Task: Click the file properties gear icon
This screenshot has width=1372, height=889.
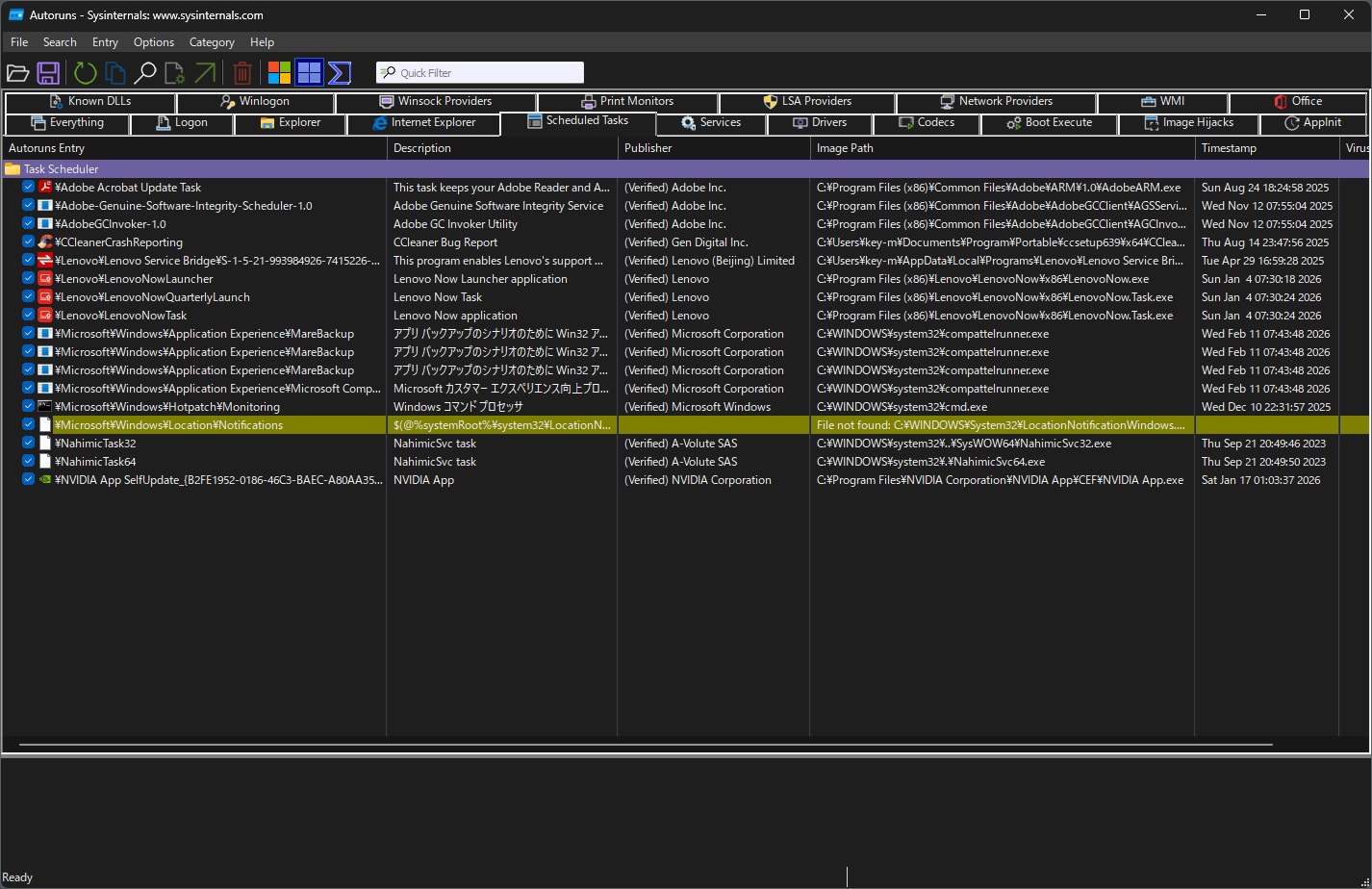Action: click(x=175, y=73)
